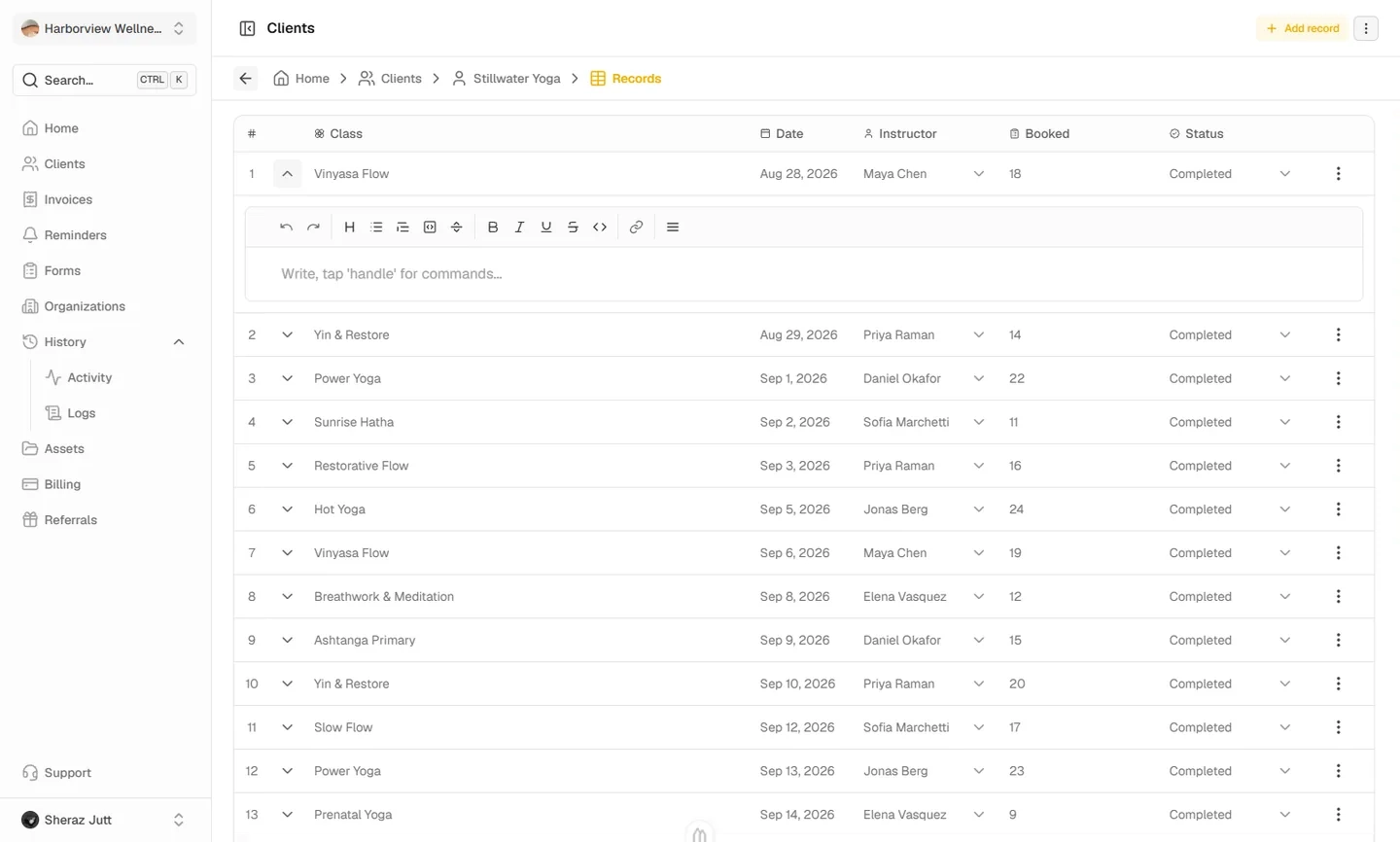Open Sheraz Jutt account menu

click(x=104, y=820)
